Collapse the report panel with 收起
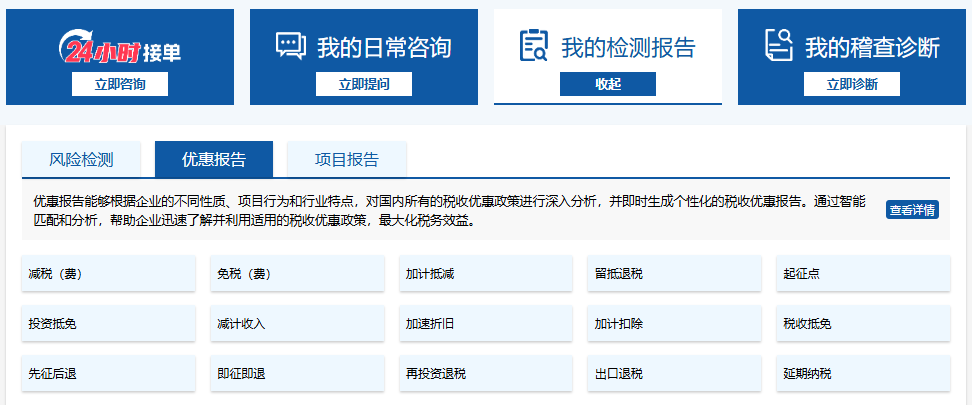 (x=607, y=84)
